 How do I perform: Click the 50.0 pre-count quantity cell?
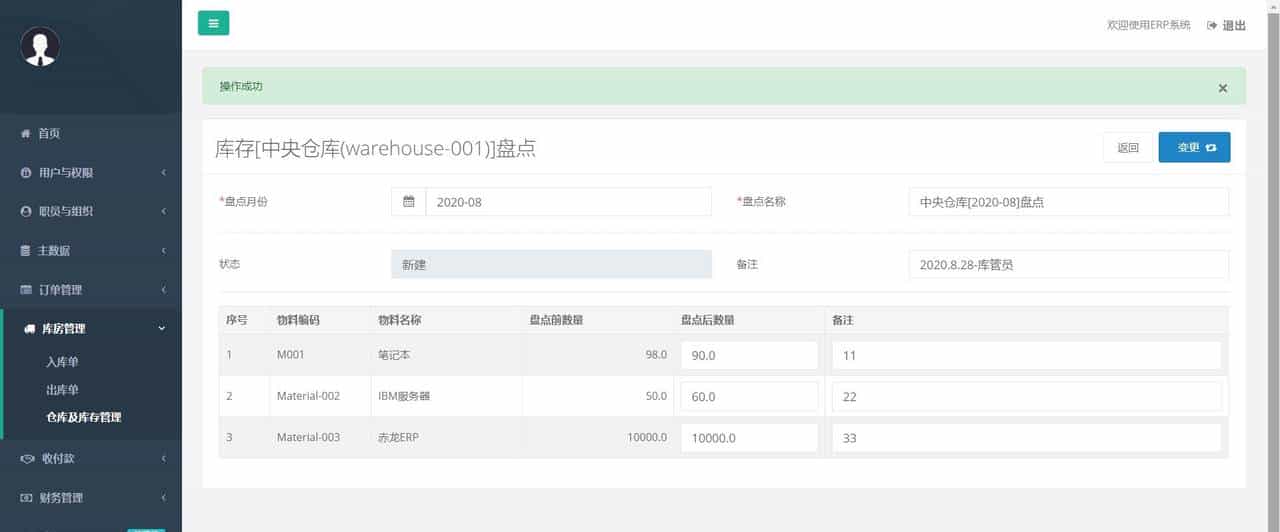click(x=598, y=396)
